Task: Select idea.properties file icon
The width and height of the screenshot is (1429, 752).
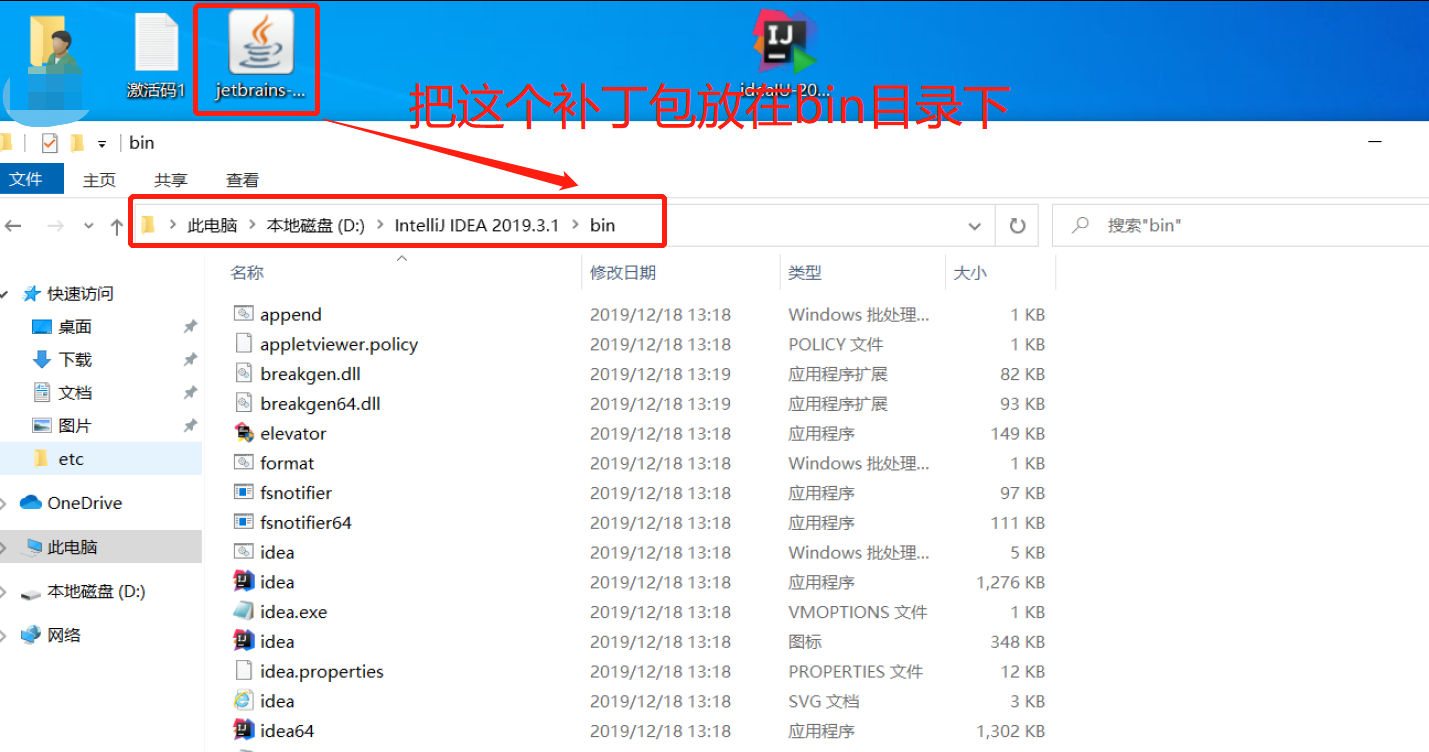Action: pos(244,671)
